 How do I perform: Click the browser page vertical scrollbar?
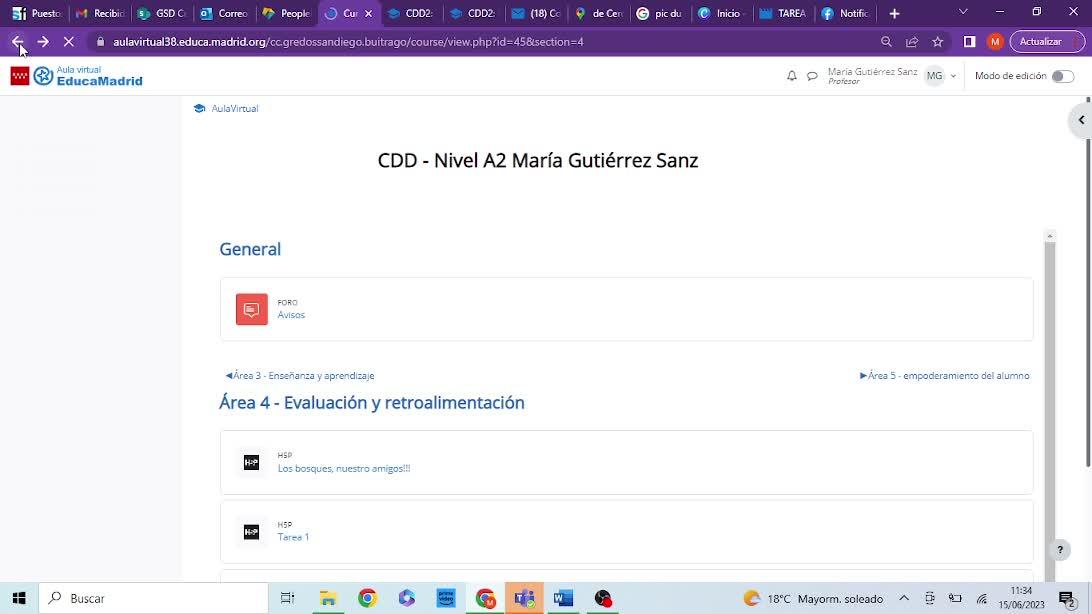(x=1089, y=282)
